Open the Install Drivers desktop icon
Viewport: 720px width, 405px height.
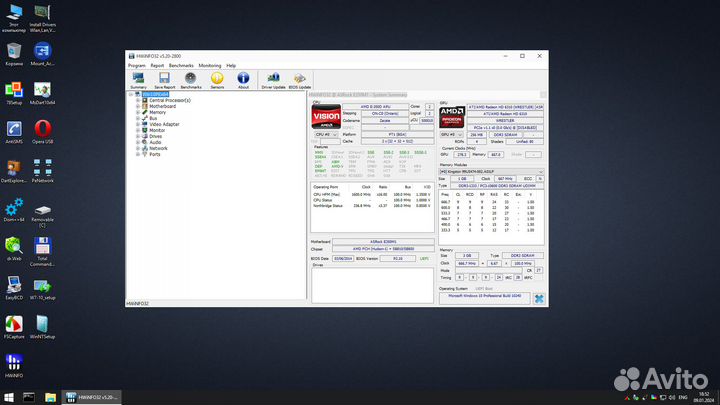pyautogui.click(x=42, y=18)
